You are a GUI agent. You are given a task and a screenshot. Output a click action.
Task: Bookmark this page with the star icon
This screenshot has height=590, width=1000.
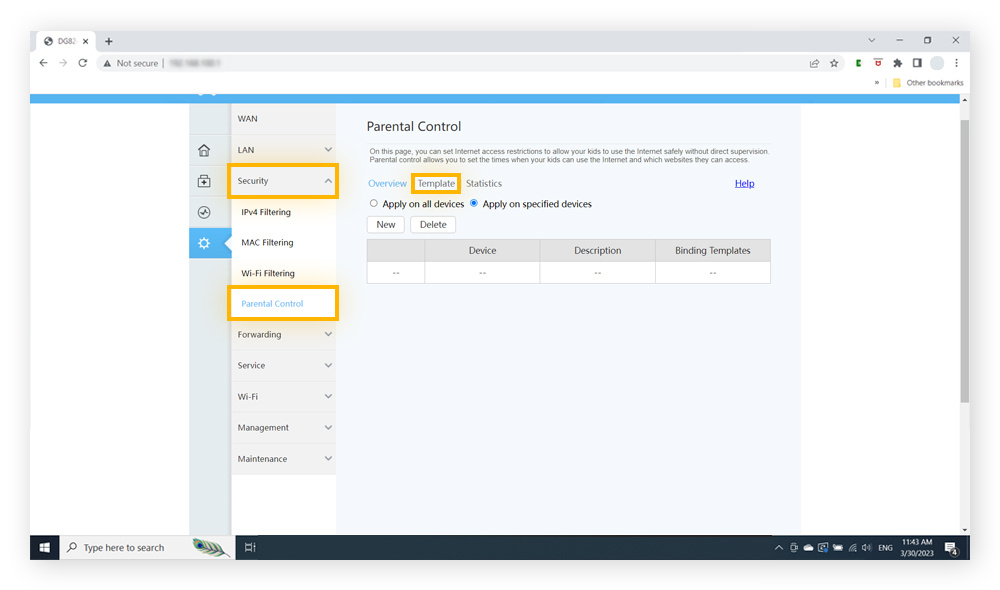tap(834, 63)
